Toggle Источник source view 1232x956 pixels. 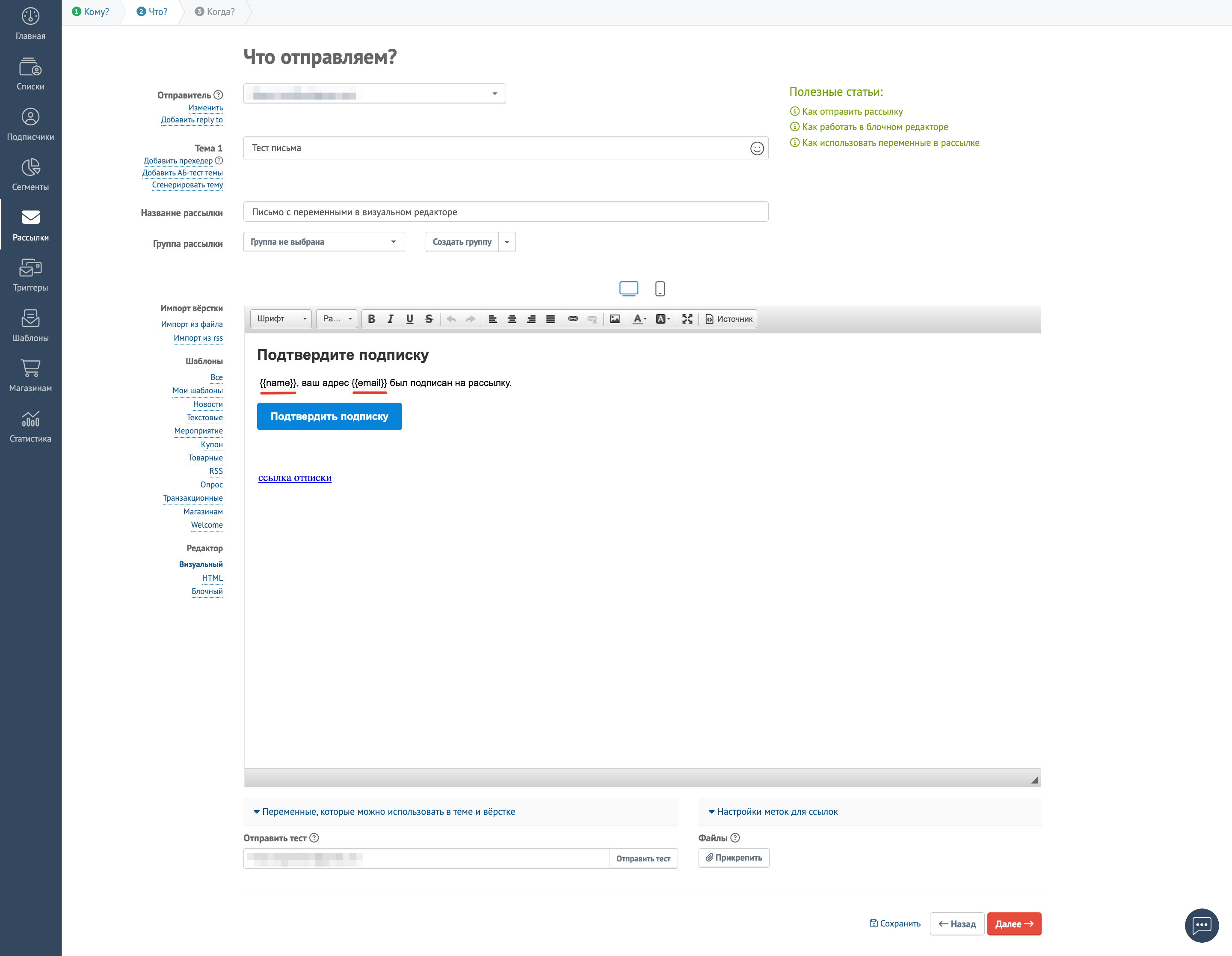(x=729, y=319)
